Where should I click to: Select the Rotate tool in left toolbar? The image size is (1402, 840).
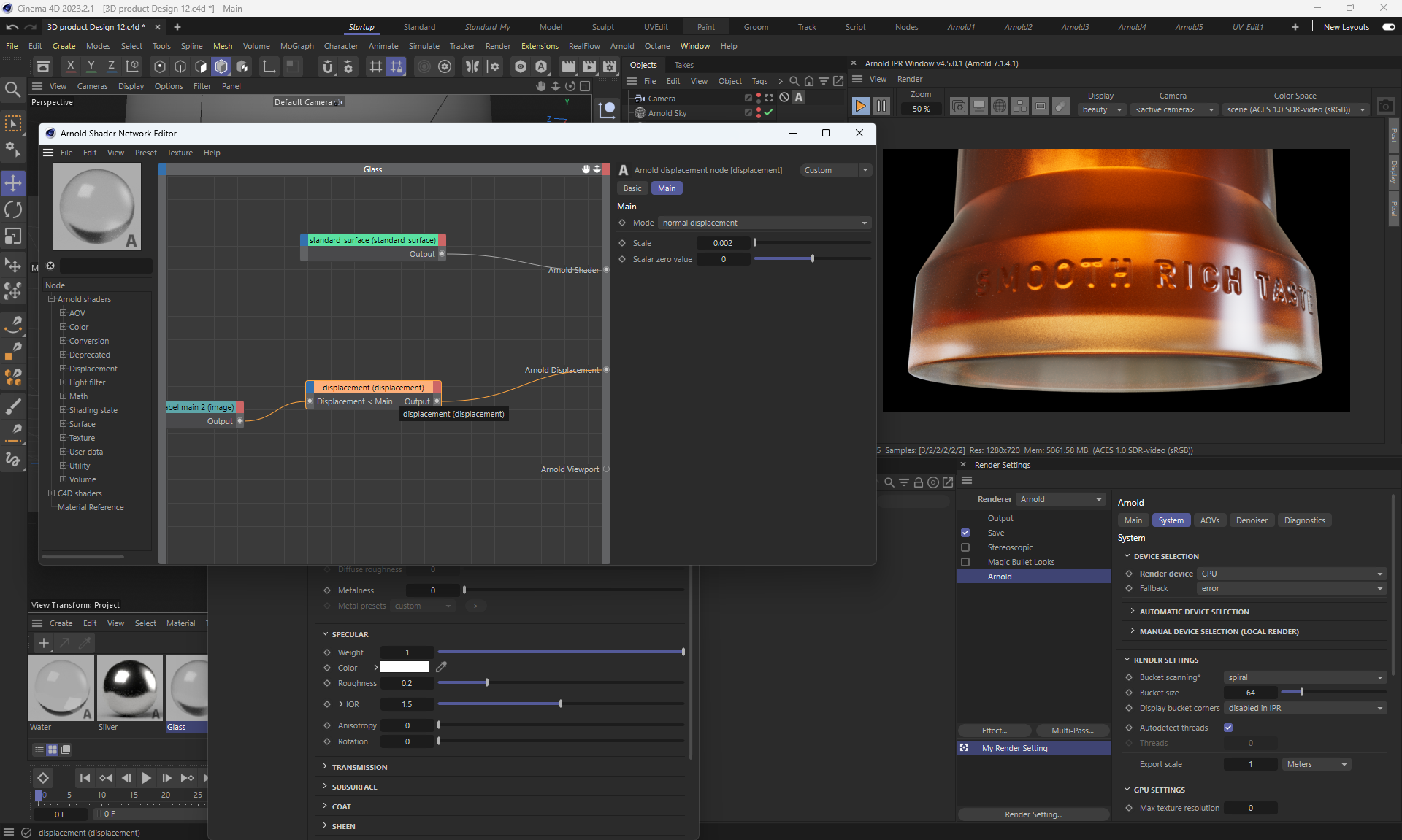click(13, 210)
